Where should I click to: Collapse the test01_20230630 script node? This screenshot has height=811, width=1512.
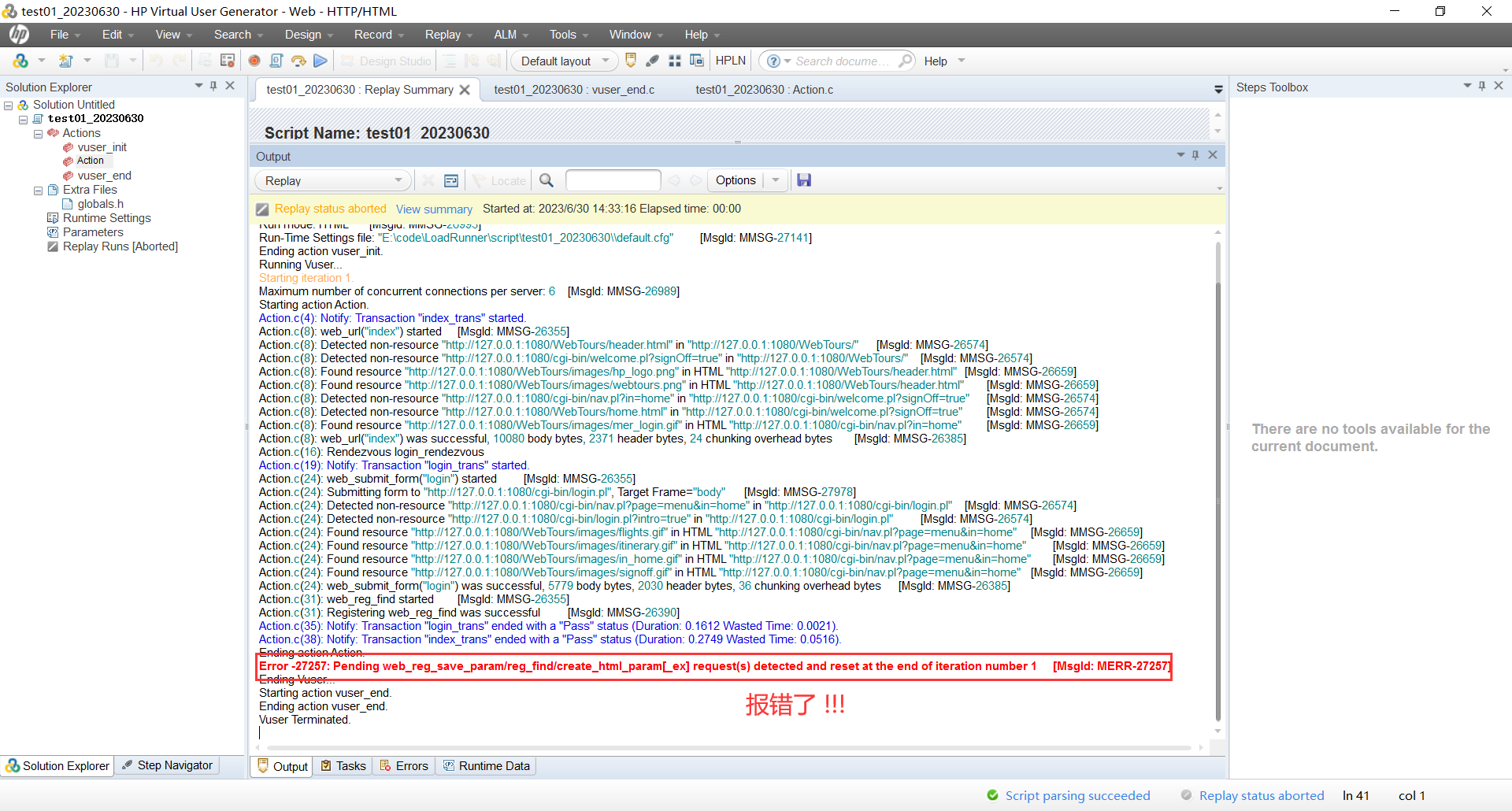[24, 120]
